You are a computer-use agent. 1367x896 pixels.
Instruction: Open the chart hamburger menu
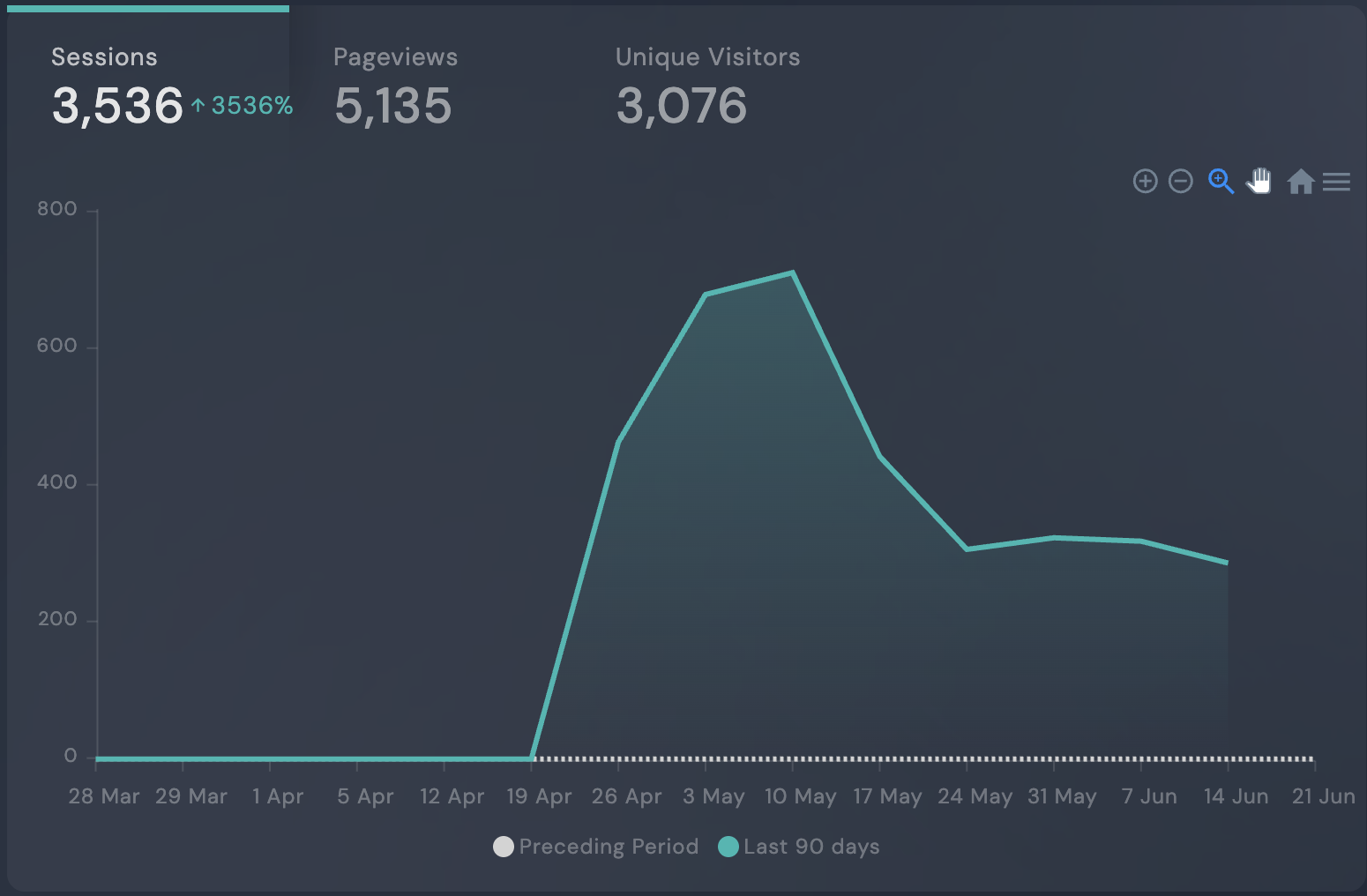coord(1336,182)
